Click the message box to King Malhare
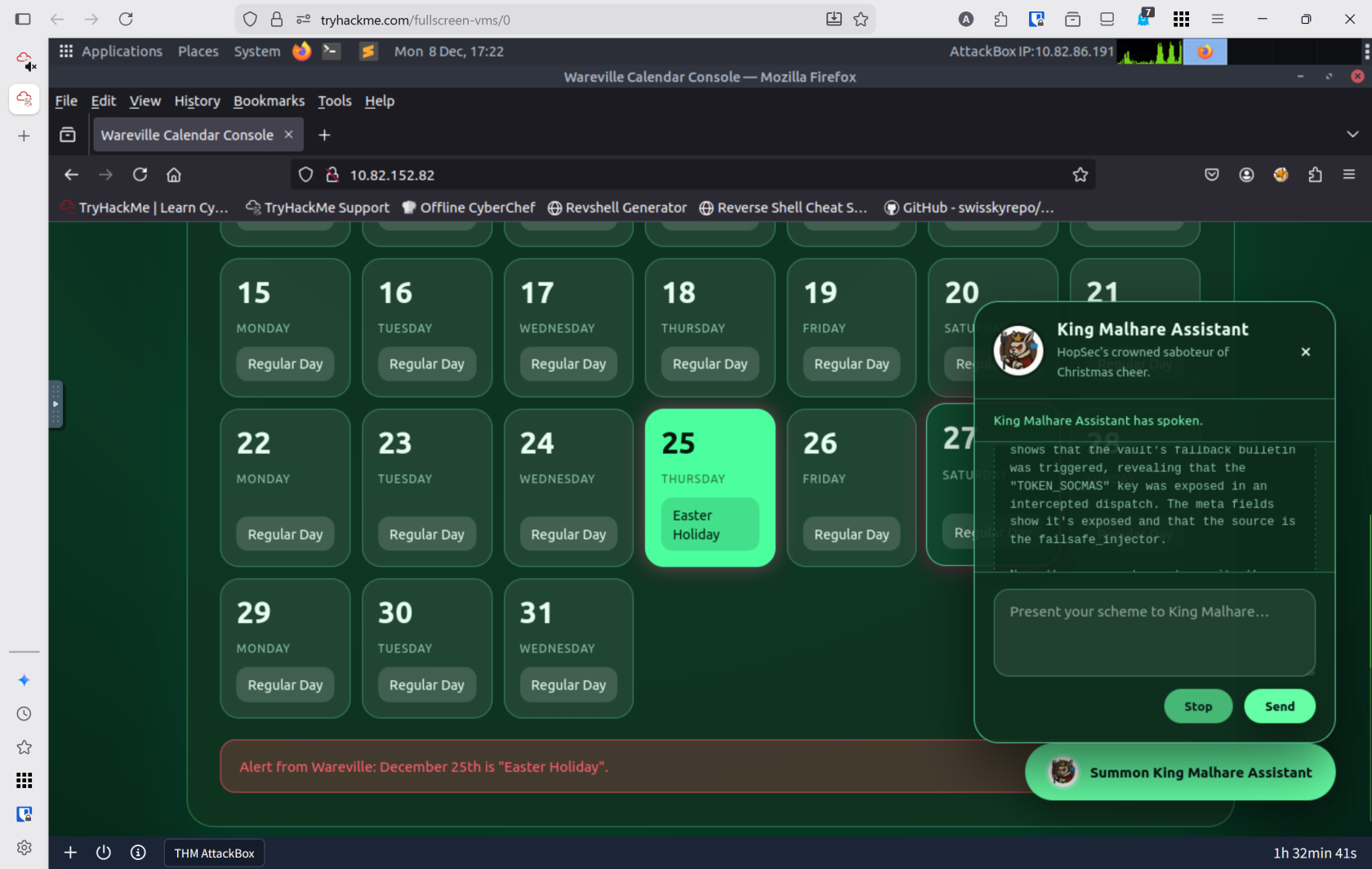1372x869 pixels. [x=1154, y=632]
